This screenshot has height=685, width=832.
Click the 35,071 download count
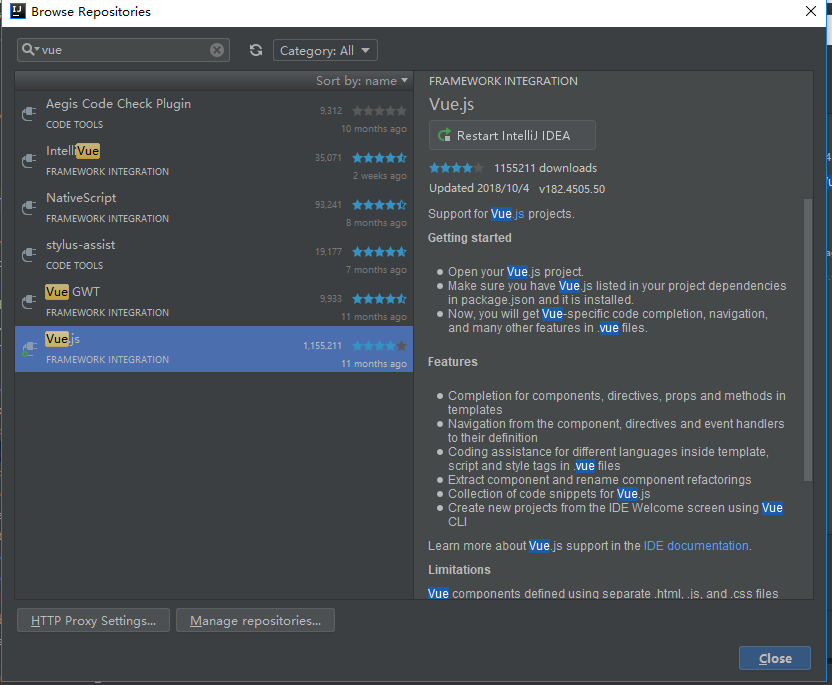[x=328, y=158]
